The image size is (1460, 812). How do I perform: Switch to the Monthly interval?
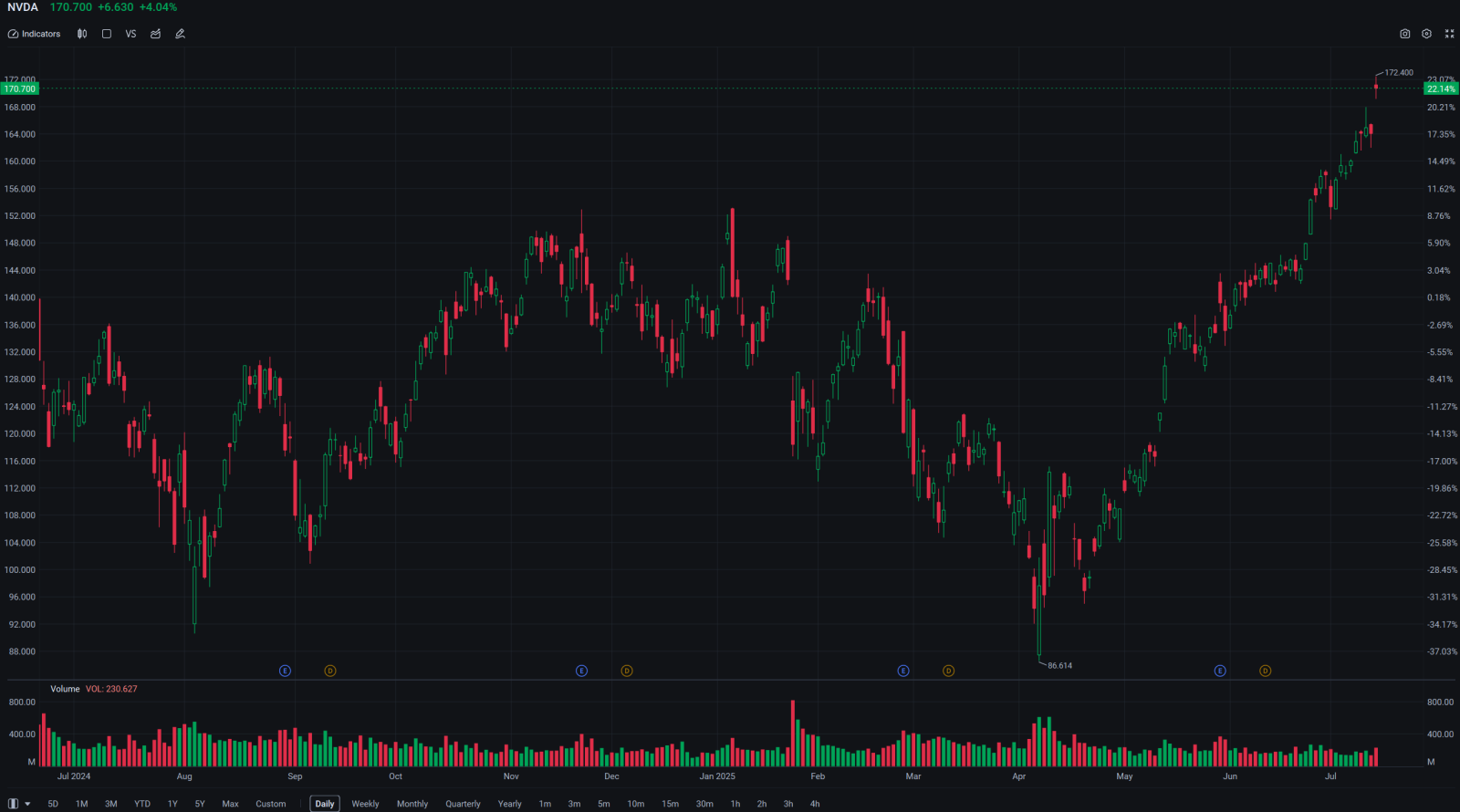[412, 804]
